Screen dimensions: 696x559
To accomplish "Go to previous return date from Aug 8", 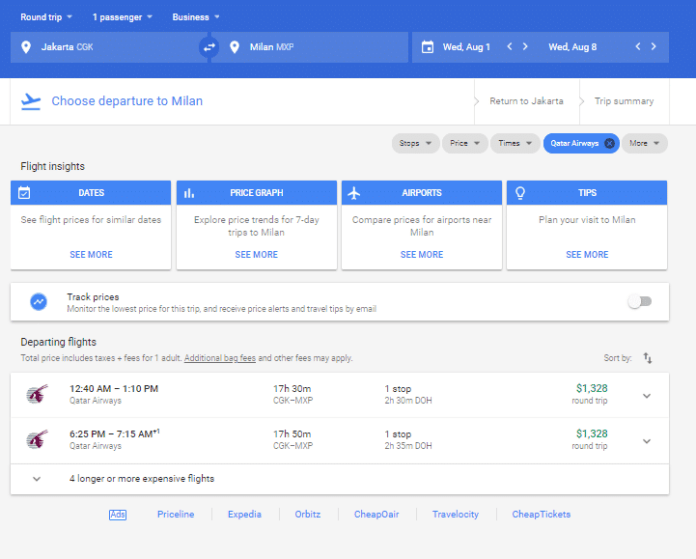I will 638,47.
